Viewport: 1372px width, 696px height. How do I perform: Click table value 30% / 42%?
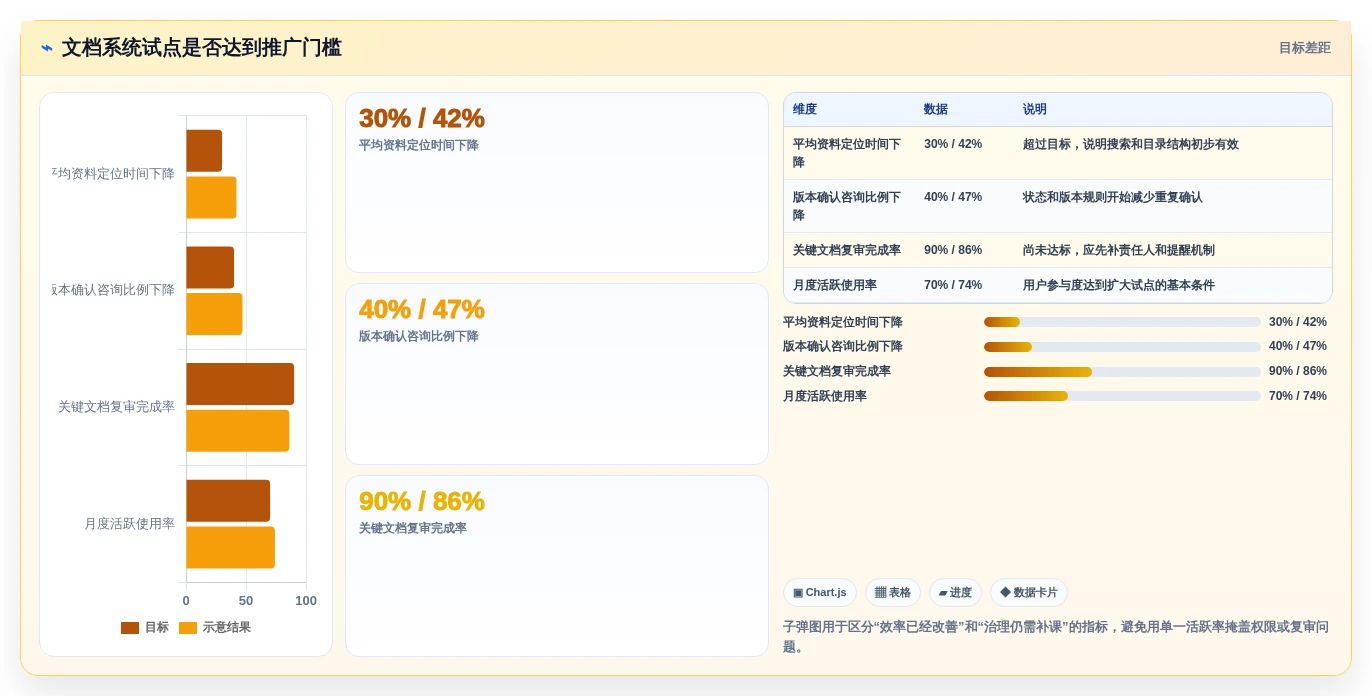953,144
